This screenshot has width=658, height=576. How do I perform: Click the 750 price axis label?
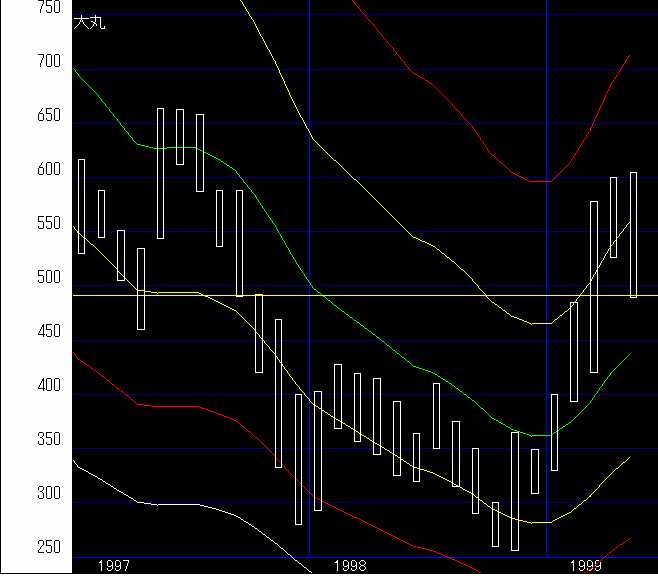48,8
